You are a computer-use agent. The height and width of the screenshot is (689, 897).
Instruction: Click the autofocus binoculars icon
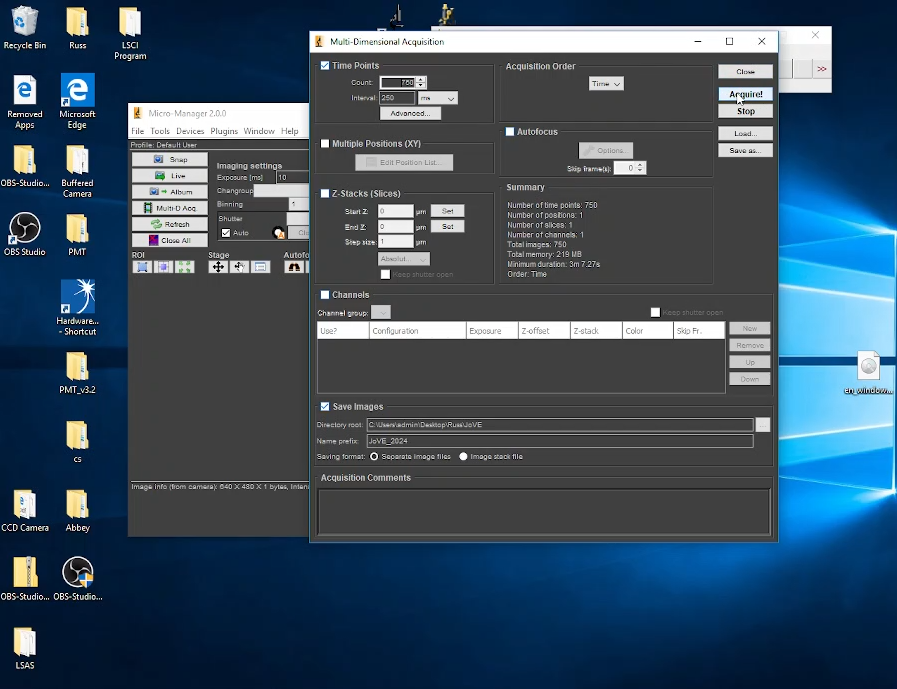pyautogui.click(x=294, y=267)
